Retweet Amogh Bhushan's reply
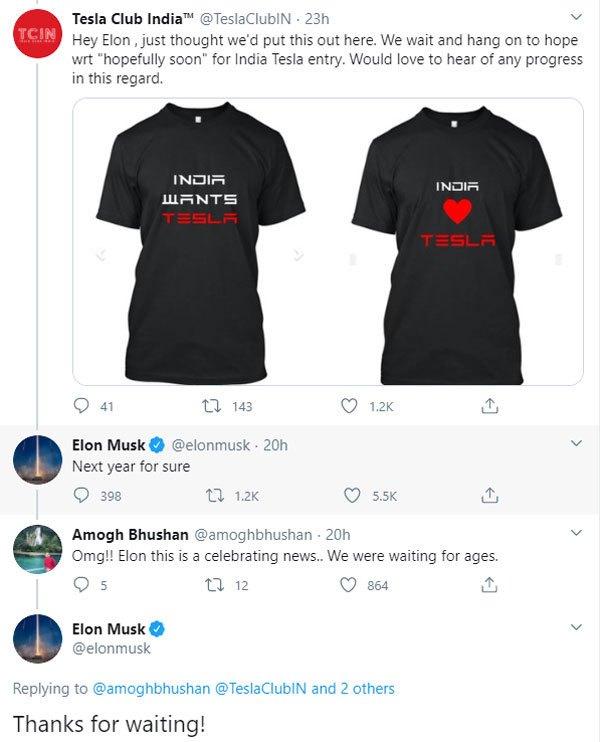This screenshot has height=742, width=600. pos(213,585)
